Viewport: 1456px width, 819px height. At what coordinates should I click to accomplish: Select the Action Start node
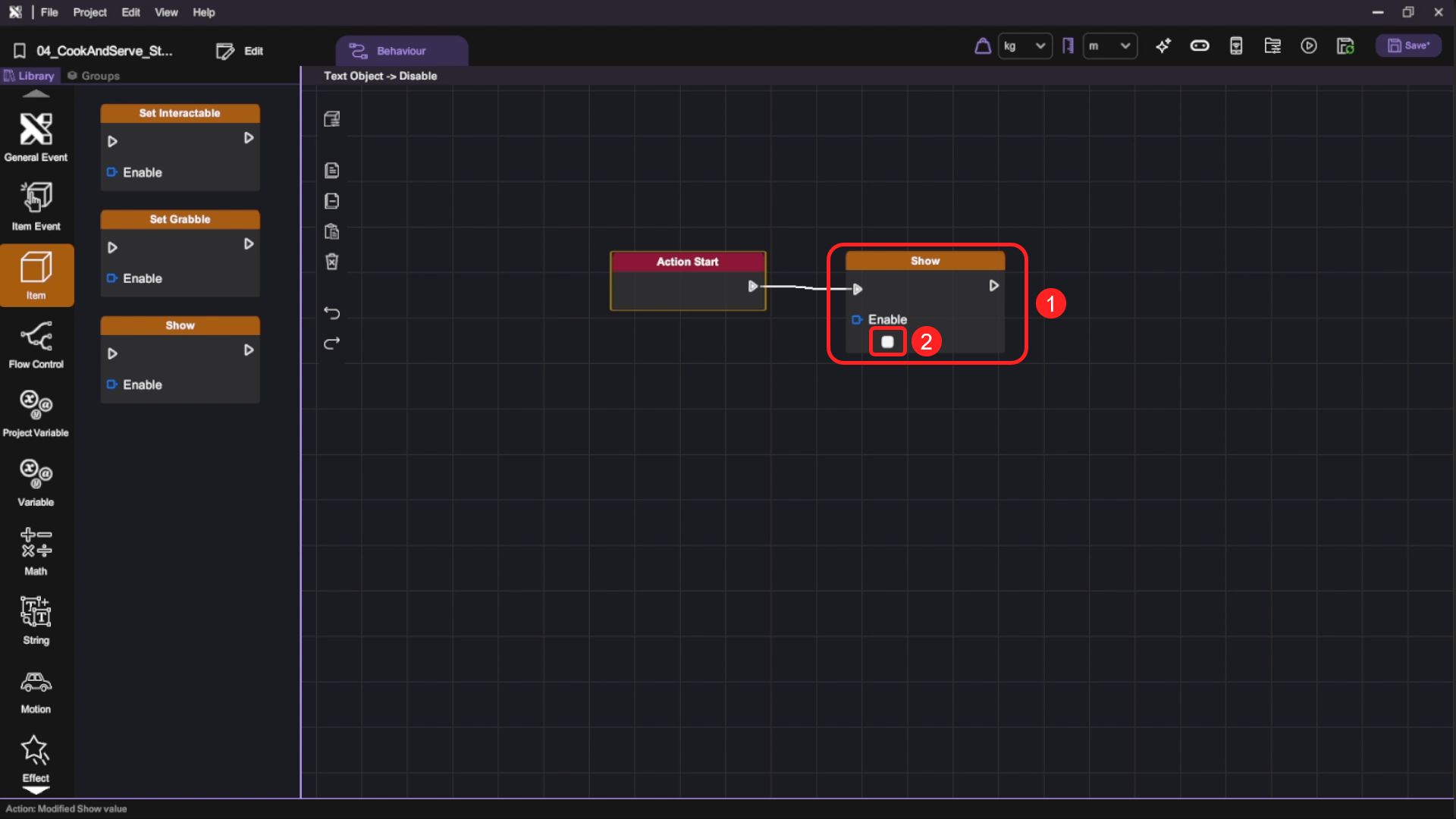tap(687, 262)
